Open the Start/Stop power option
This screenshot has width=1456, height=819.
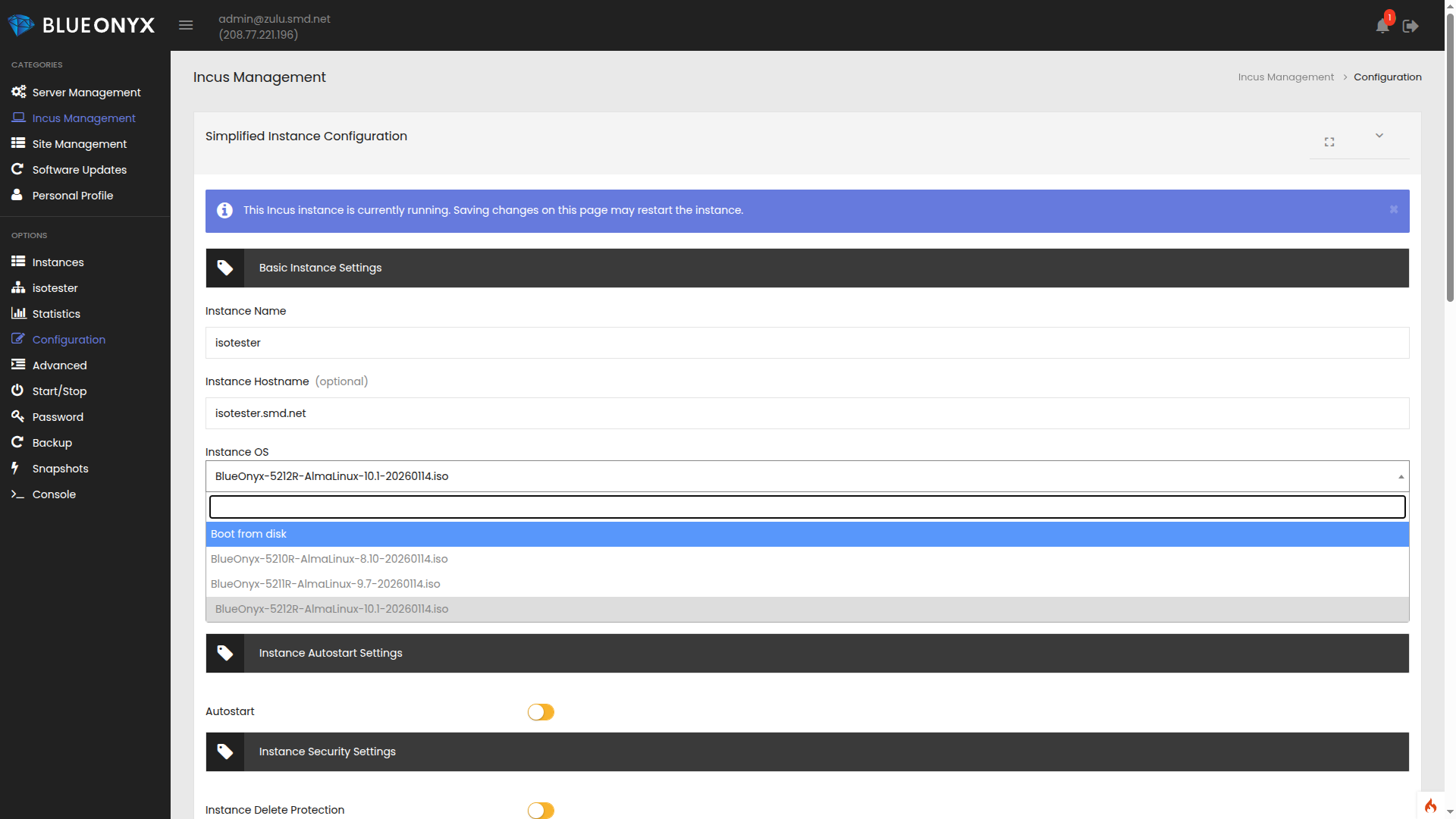pyautogui.click(x=59, y=391)
